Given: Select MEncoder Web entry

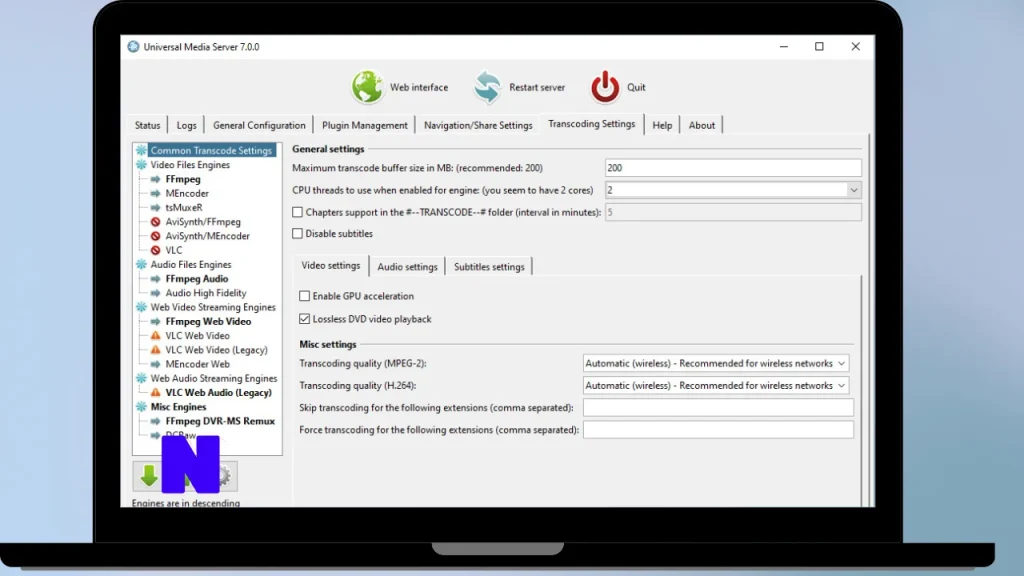Looking at the screenshot, I should click(x=197, y=364).
